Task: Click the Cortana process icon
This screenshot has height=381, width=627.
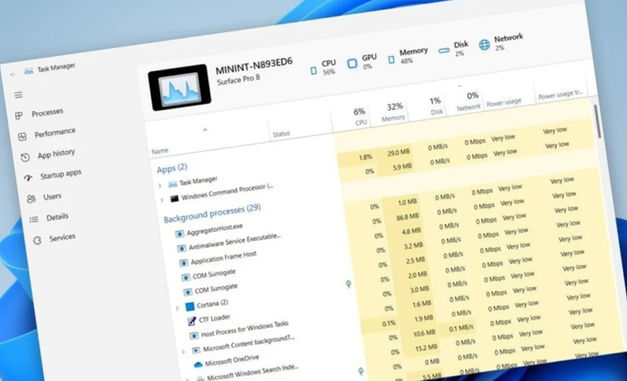Action: click(190, 307)
